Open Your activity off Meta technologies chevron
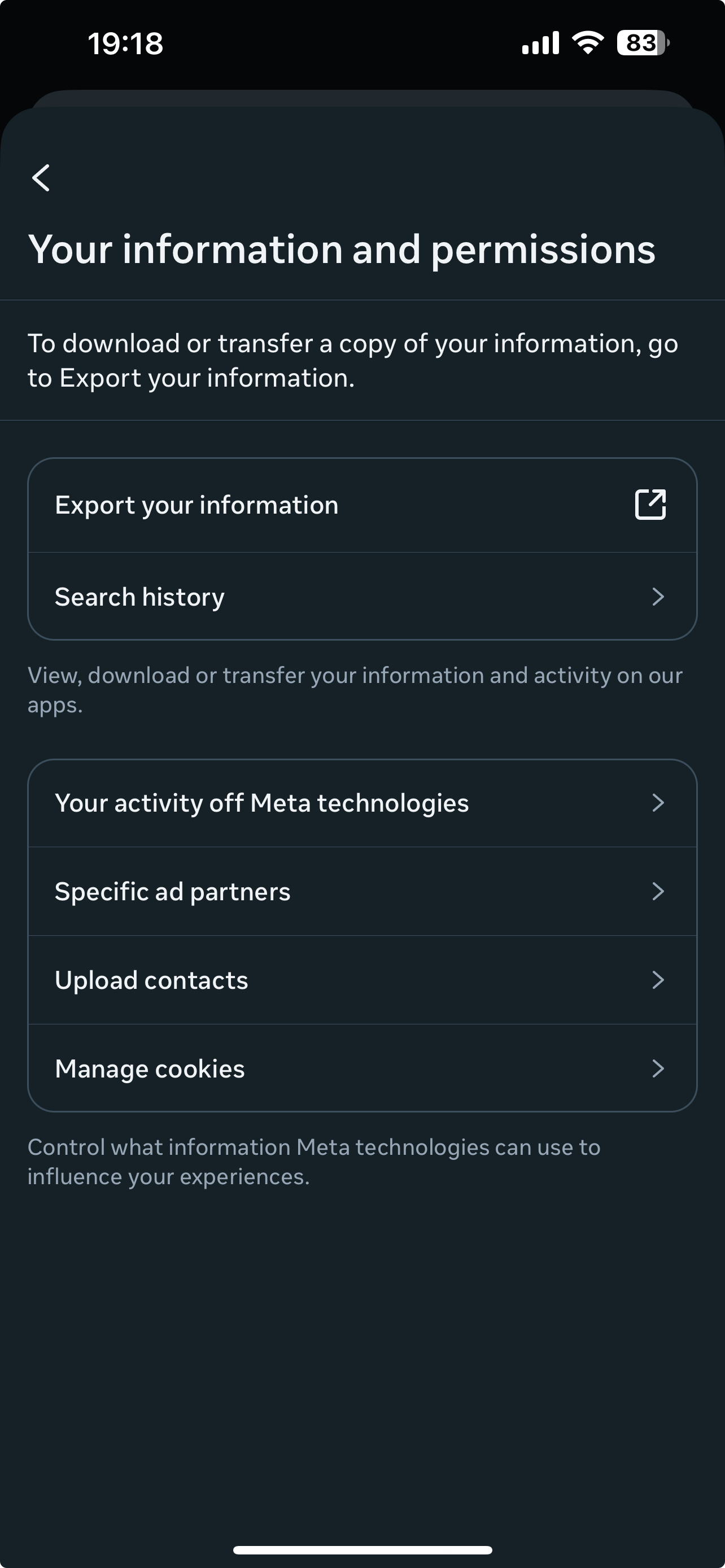725x1568 pixels. point(657,803)
